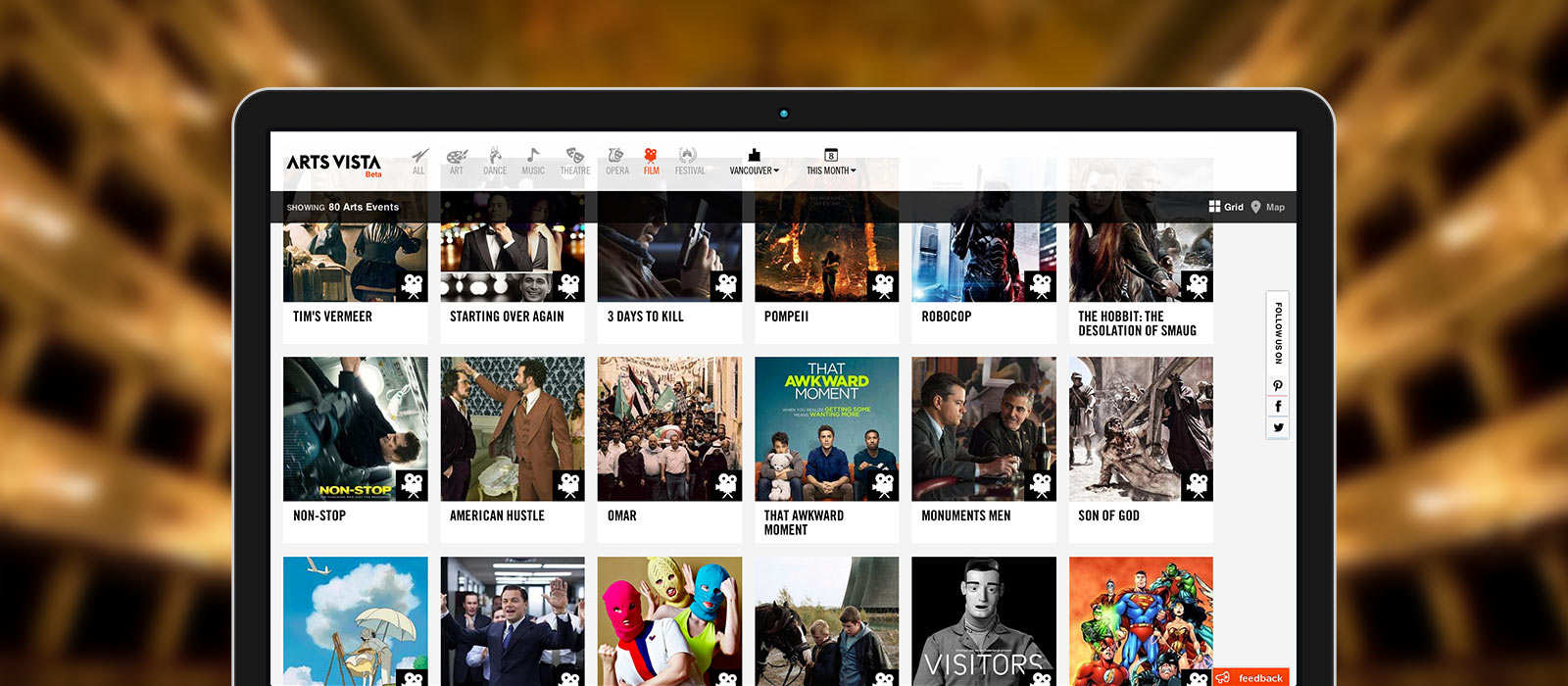Open the Non-Stop title link
Viewport: 1568px width, 686px height.
[x=319, y=515]
